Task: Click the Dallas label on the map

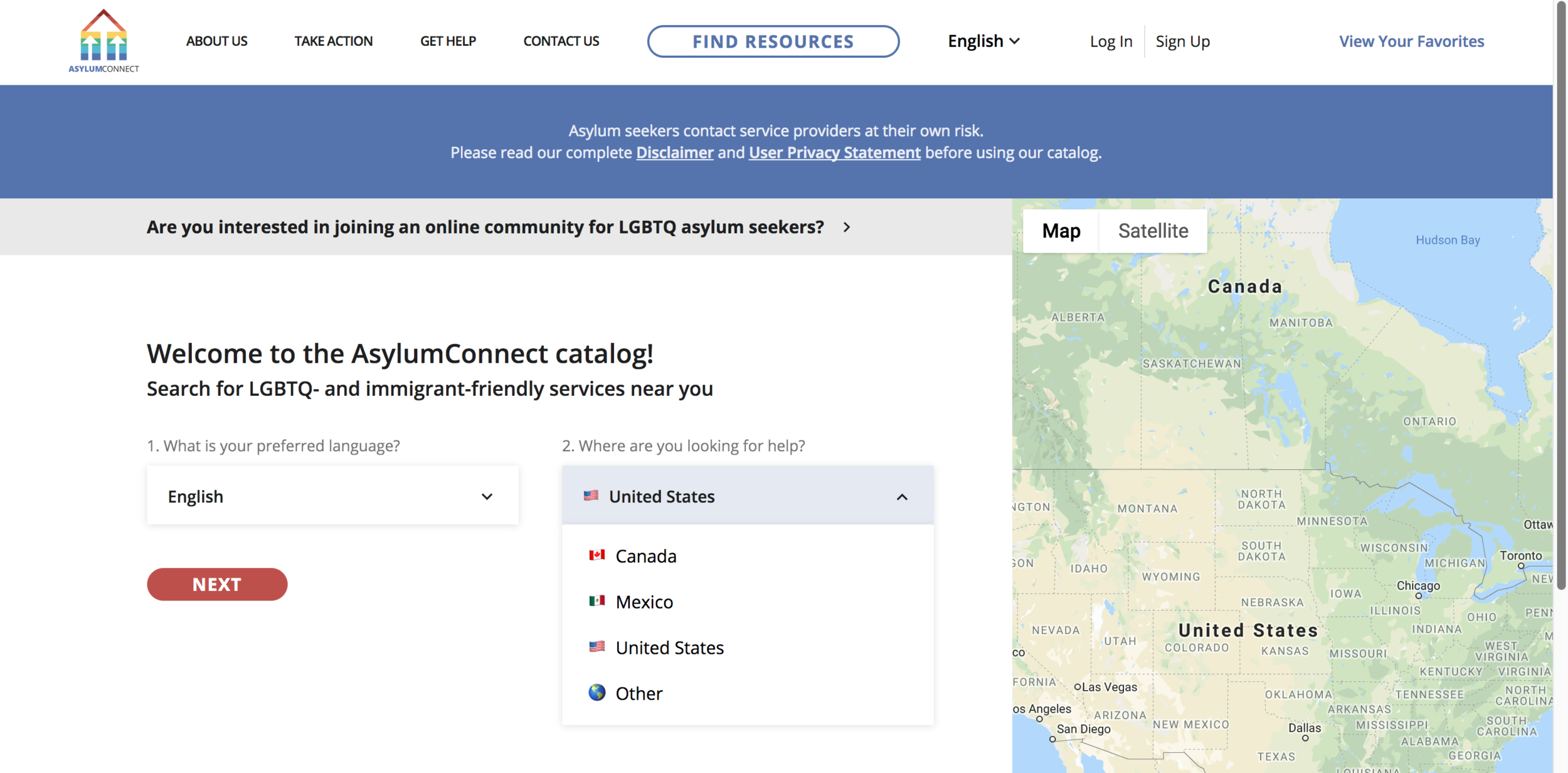Action: coord(1305,728)
